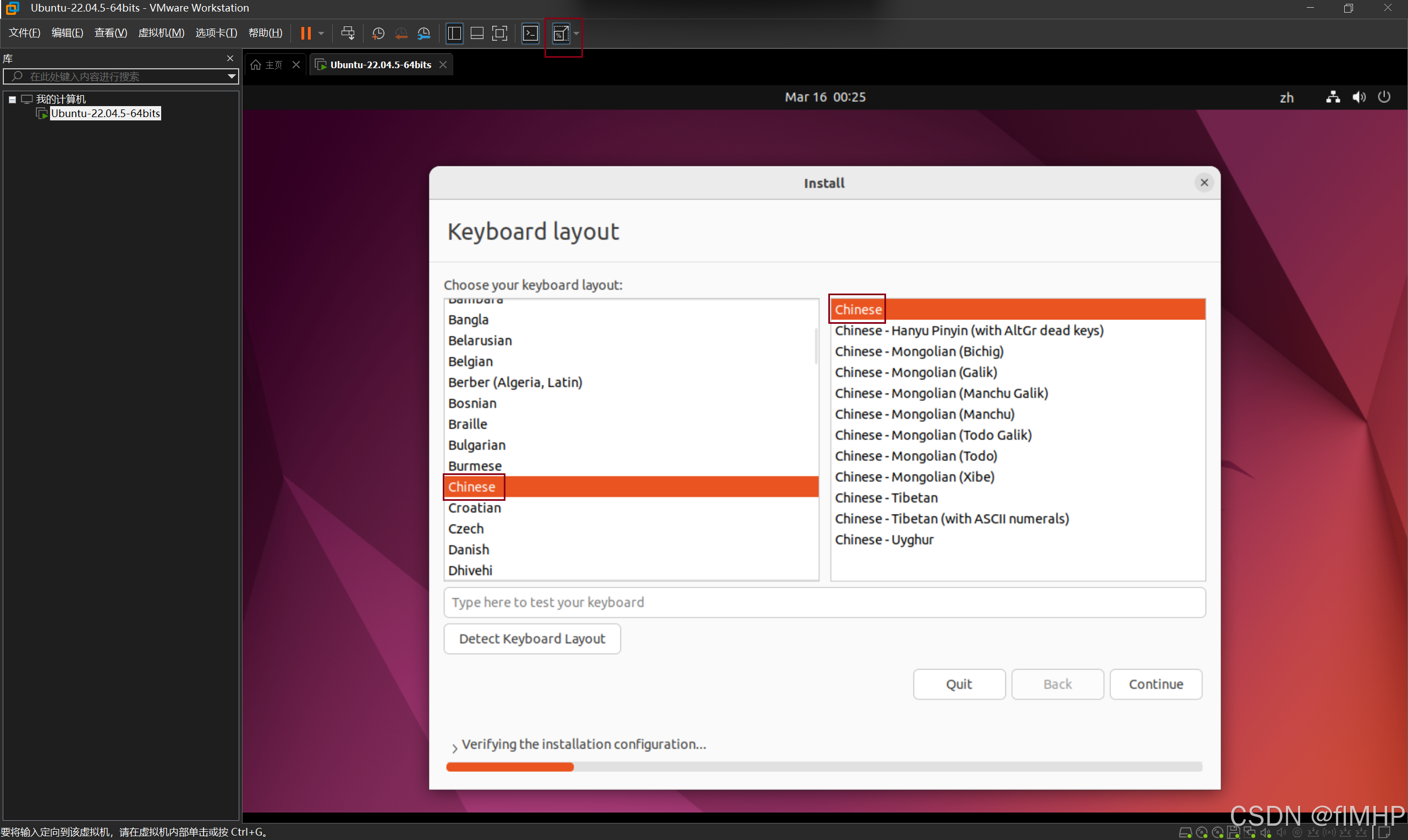Open the snapshot manager wrench-clock icon
This screenshot has width=1408, height=840.
(424, 34)
